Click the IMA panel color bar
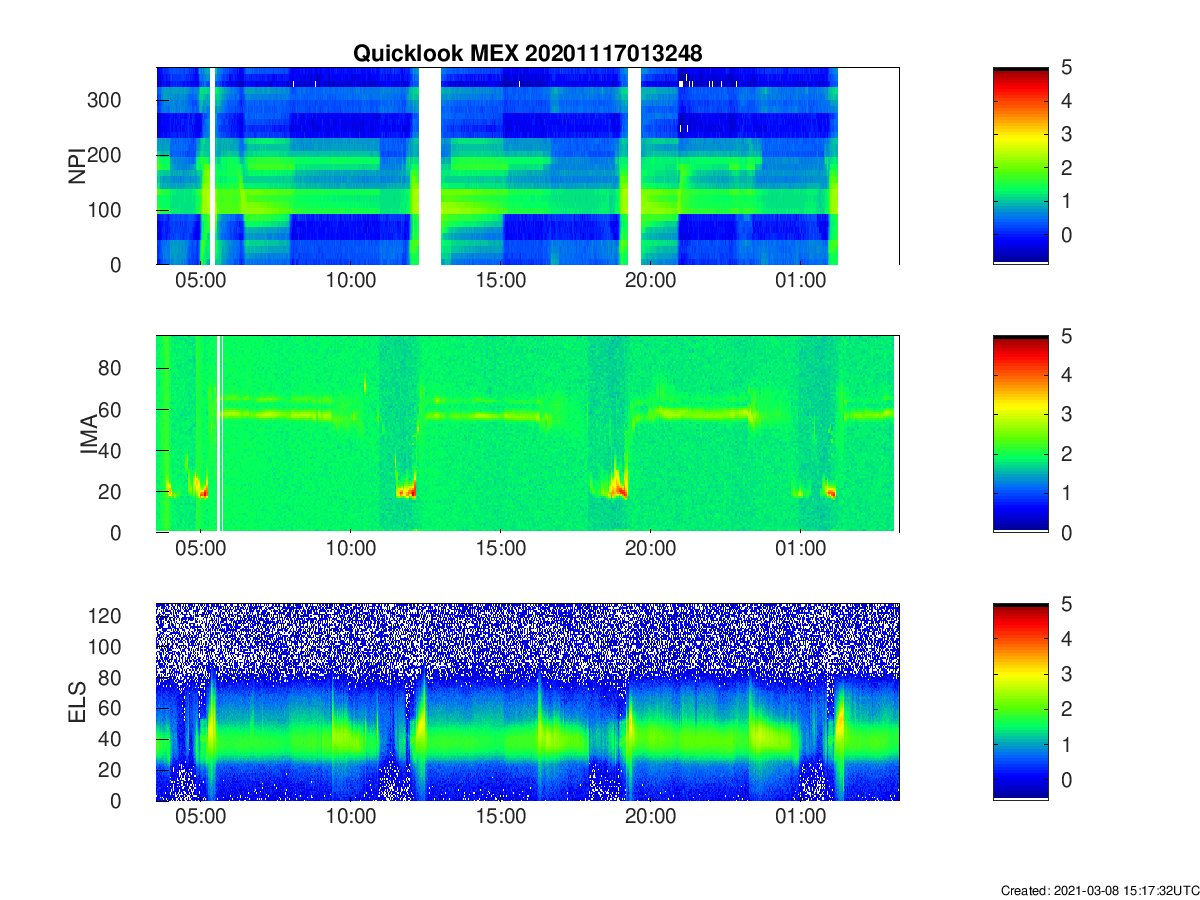The image size is (1200, 900). [1020, 434]
